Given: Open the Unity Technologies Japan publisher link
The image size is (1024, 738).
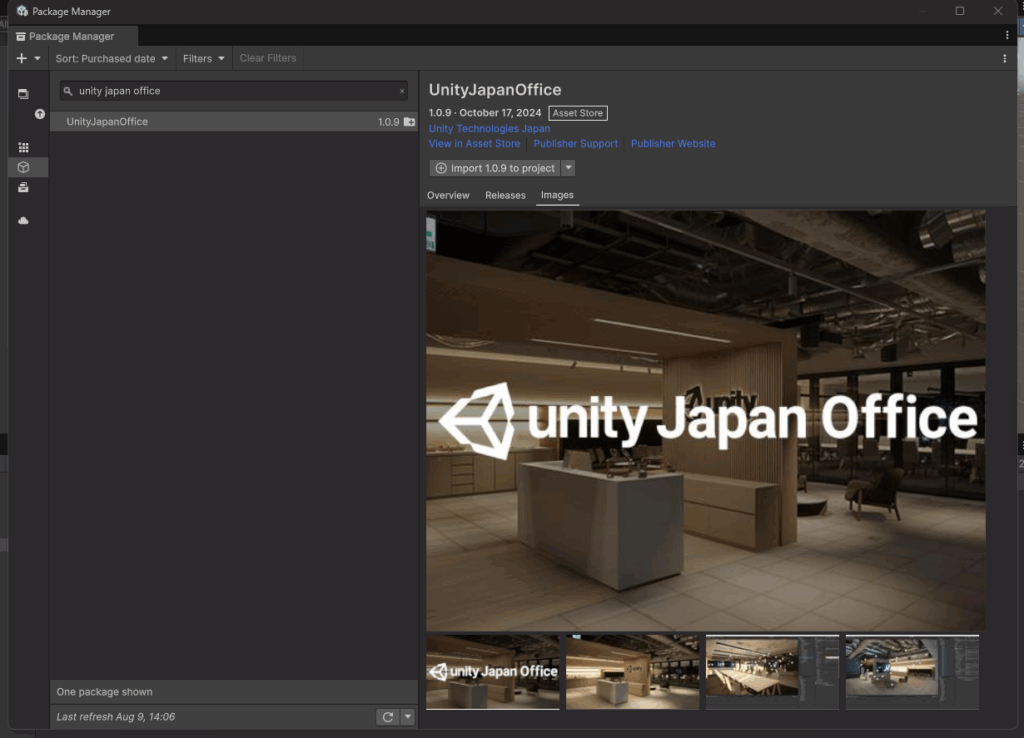Looking at the screenshot, I should click(x=489, y=129).
